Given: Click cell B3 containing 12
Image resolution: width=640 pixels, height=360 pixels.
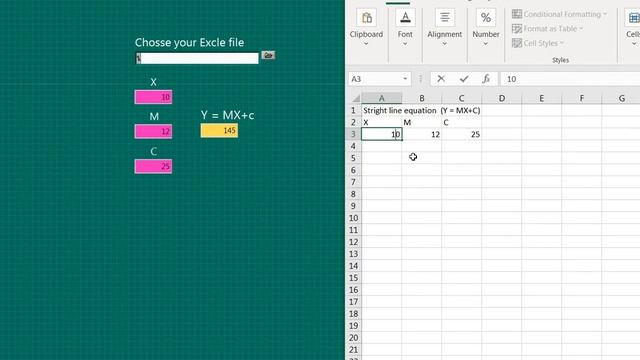Looking at the screenshot, I should tap(422, 134).
